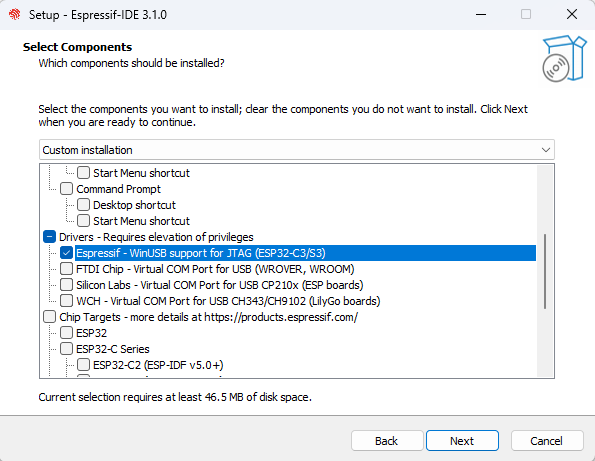This screenshot has height=461, width=595.
Task: Tick ESP32-C2 (ESP-IDF v5.0+) checkbox
Action: click(x=83, y=365)
